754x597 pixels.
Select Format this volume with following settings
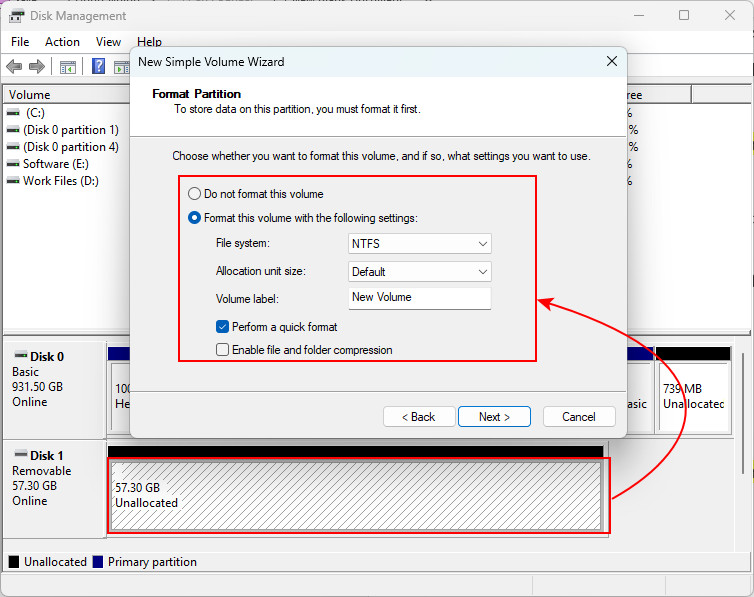click(194, 218)
